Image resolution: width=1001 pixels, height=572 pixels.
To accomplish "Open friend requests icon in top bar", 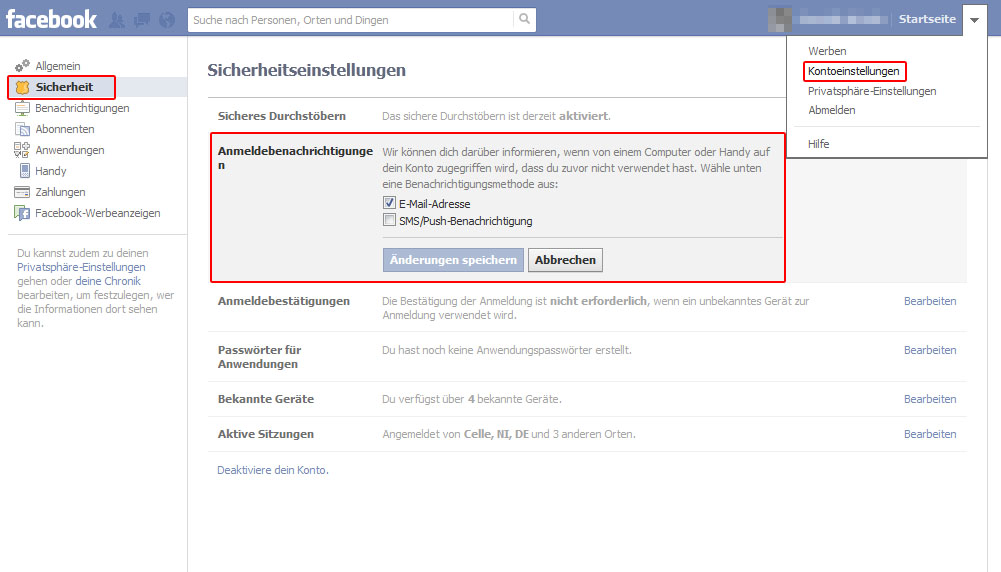I will (117, 20).
